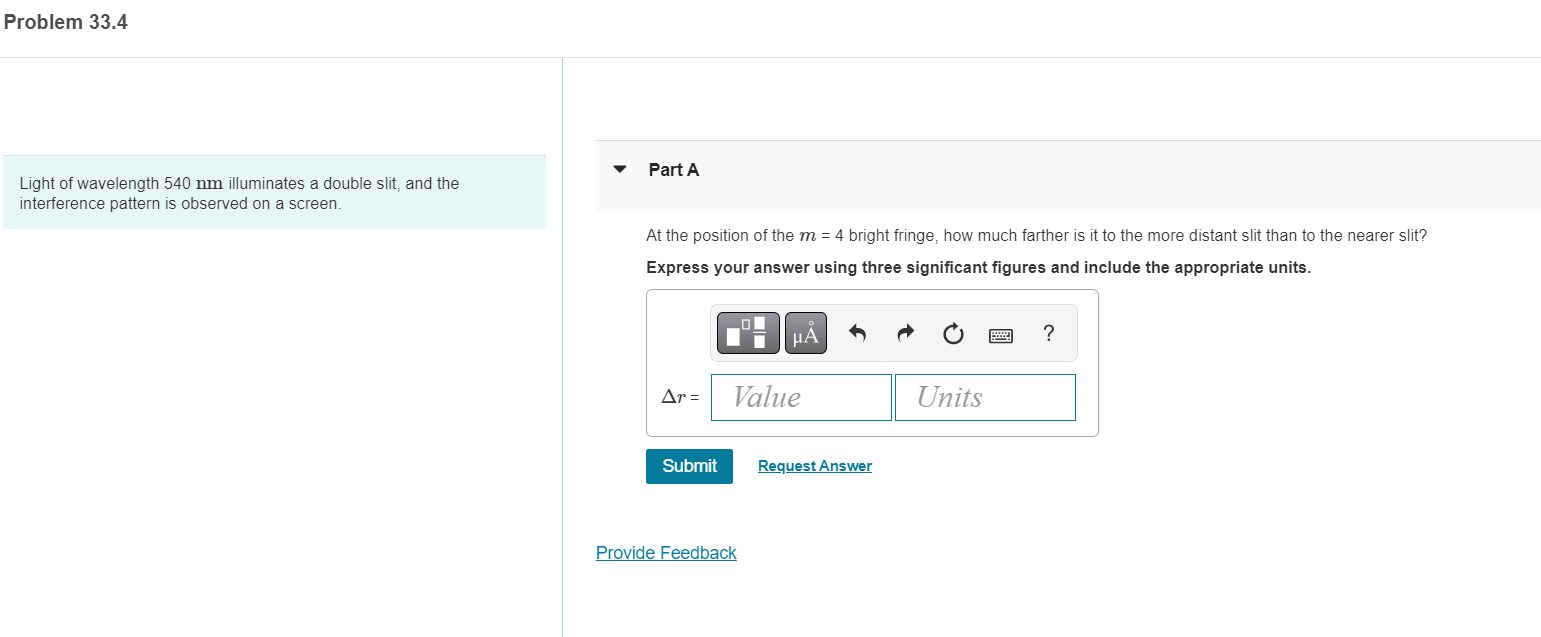Open the Part A section header
This screenshot has width=1541, height=637.
click(x=674, y=169)
